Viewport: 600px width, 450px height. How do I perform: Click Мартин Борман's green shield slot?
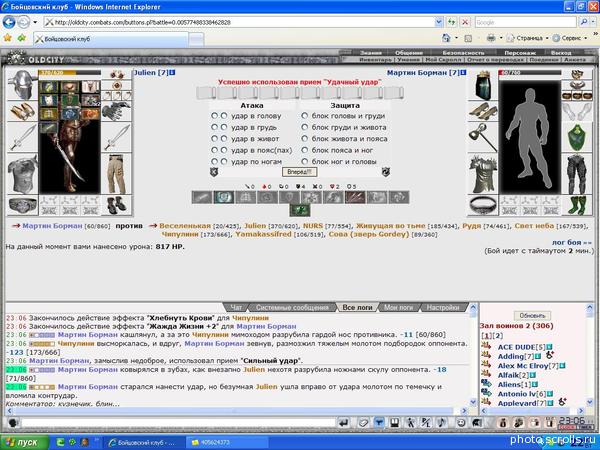click(577, 137)
